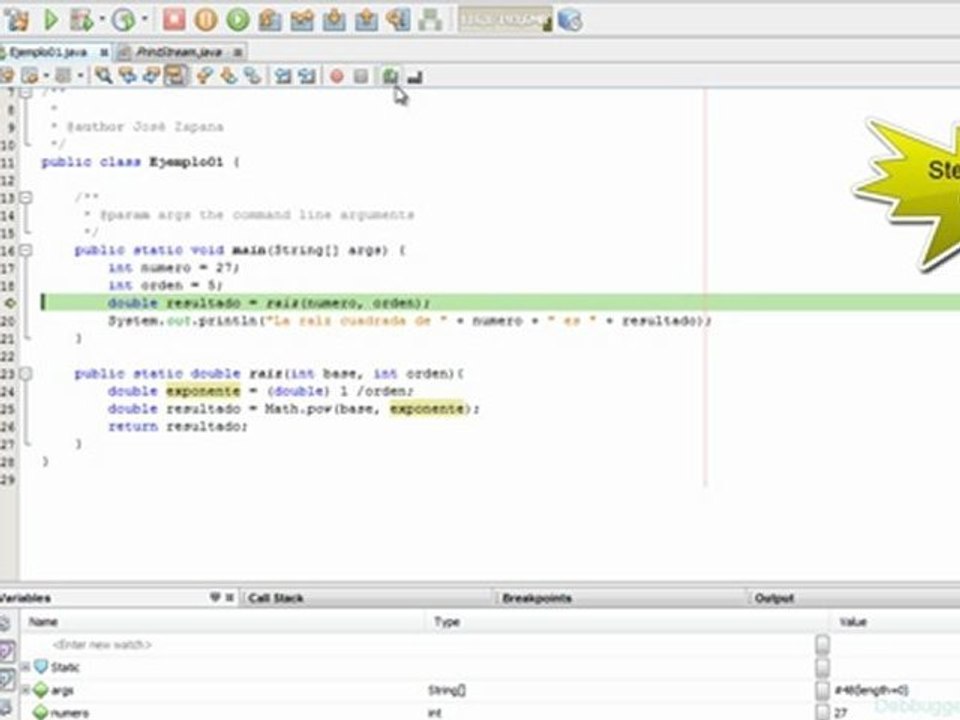Screen dimensions: 960x720
Task: Collapse the @param comment fold at line 13
Action: click(26, 197)
